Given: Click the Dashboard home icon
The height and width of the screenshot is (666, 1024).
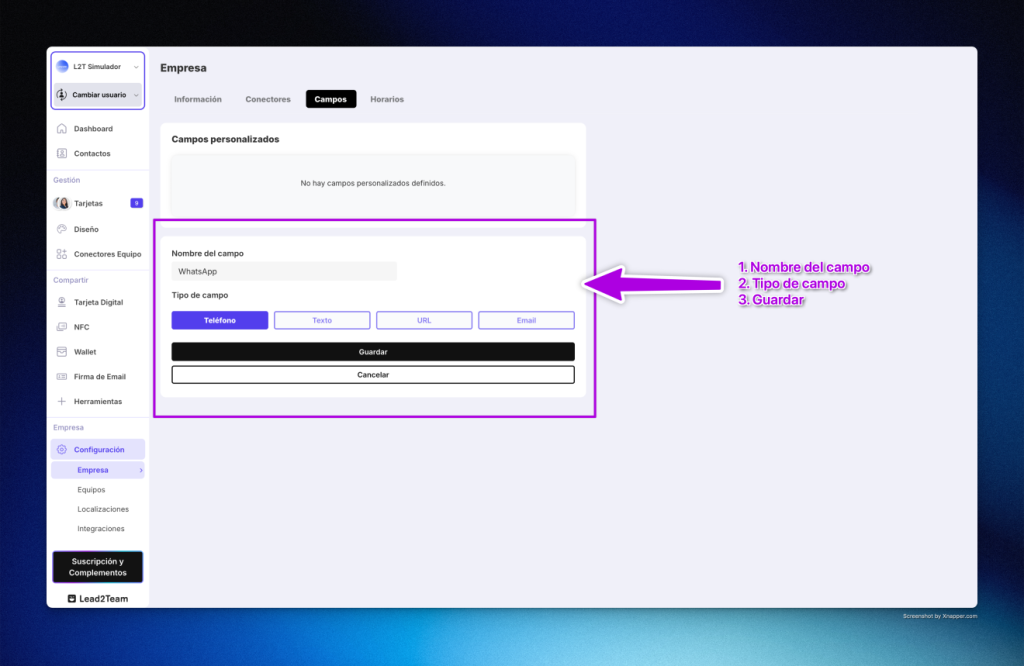Looking at the screenshot, I should [62, 129].
